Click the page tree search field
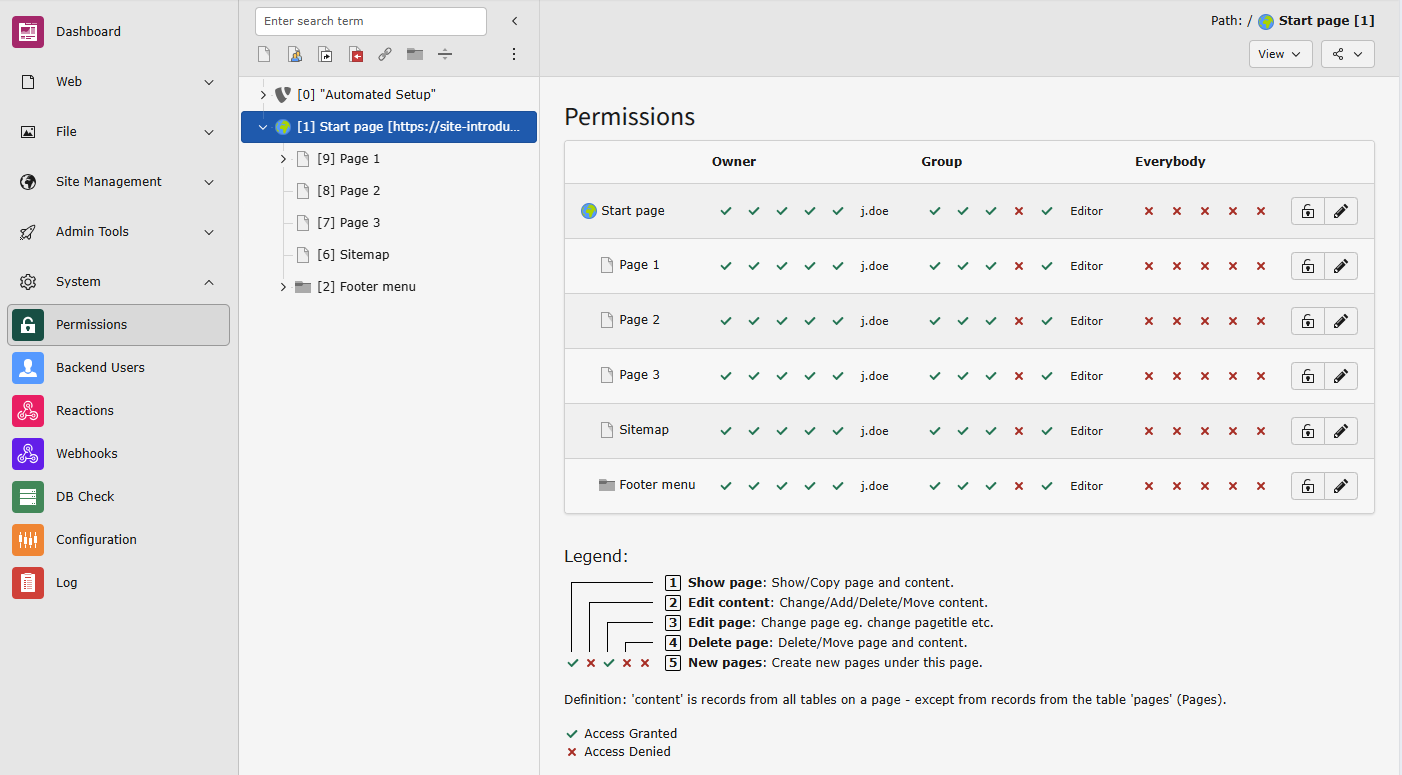 tap(370, 21)
